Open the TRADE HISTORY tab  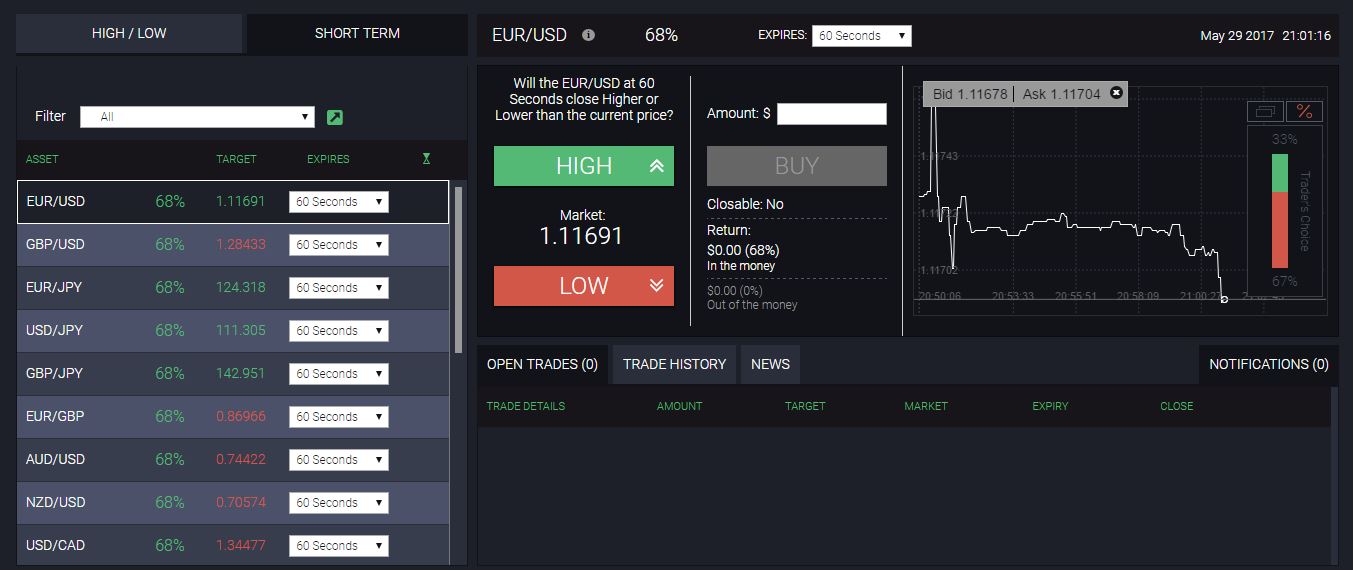(x=674, y=364)
